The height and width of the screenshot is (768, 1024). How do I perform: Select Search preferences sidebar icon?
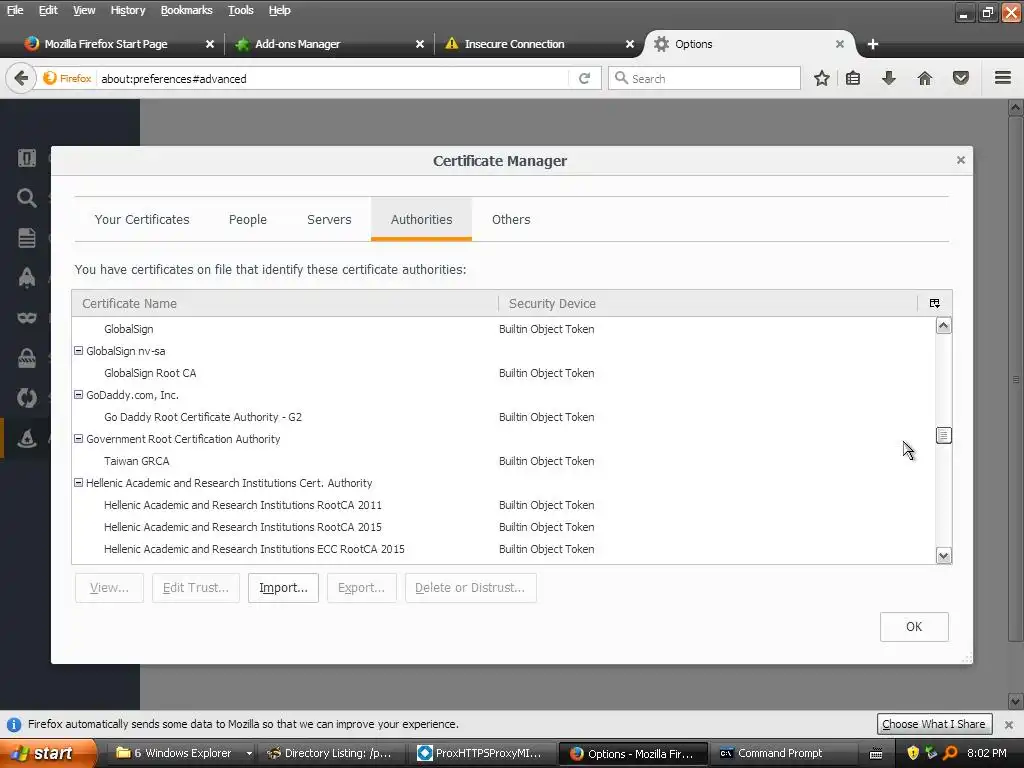coord(27,198)
